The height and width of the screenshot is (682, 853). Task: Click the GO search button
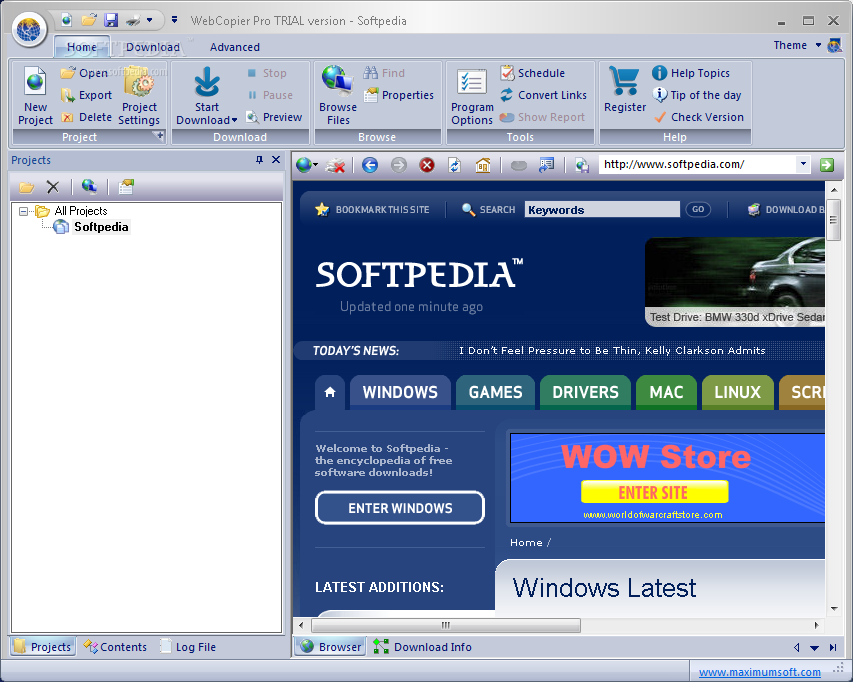(x=698, y=209)
